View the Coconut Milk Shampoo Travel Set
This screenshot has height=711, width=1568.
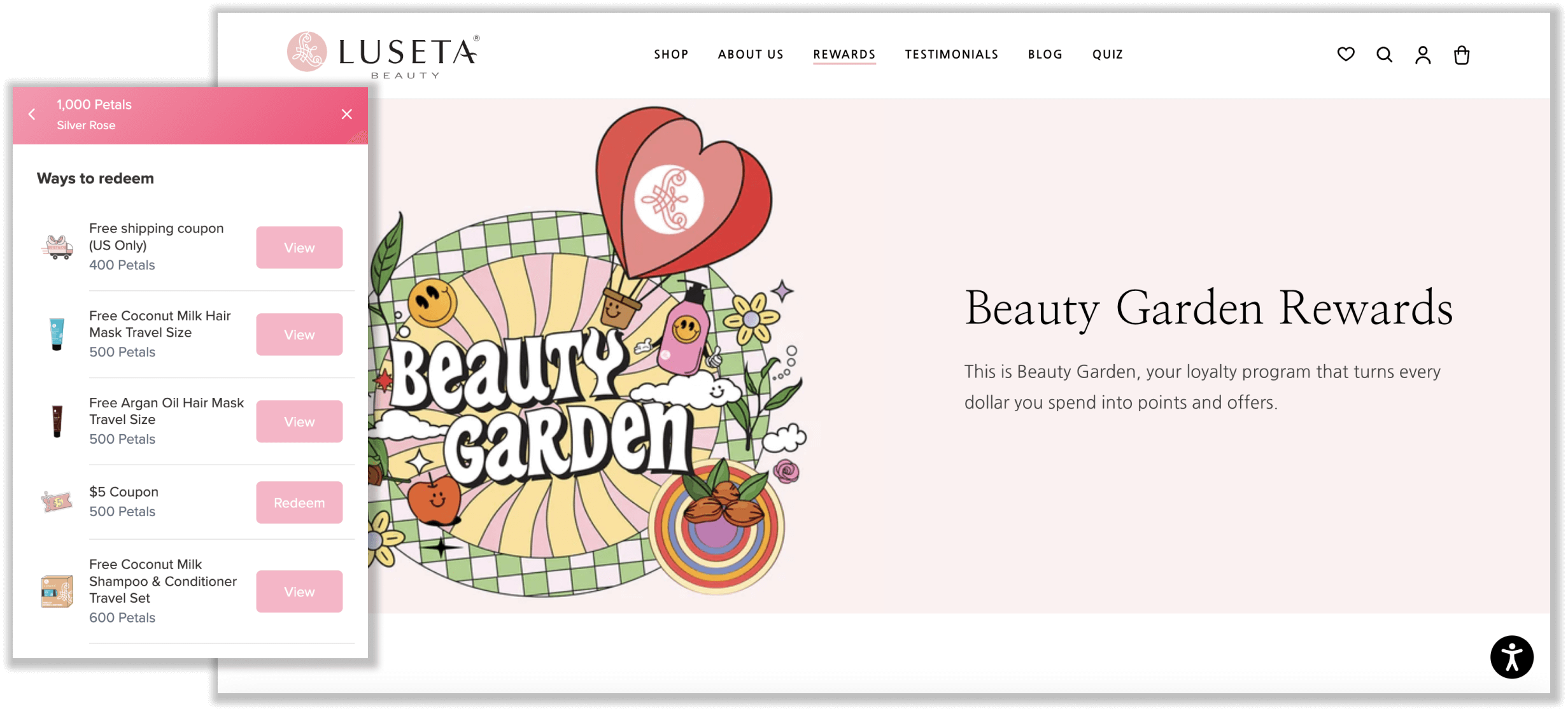(299, 591)
